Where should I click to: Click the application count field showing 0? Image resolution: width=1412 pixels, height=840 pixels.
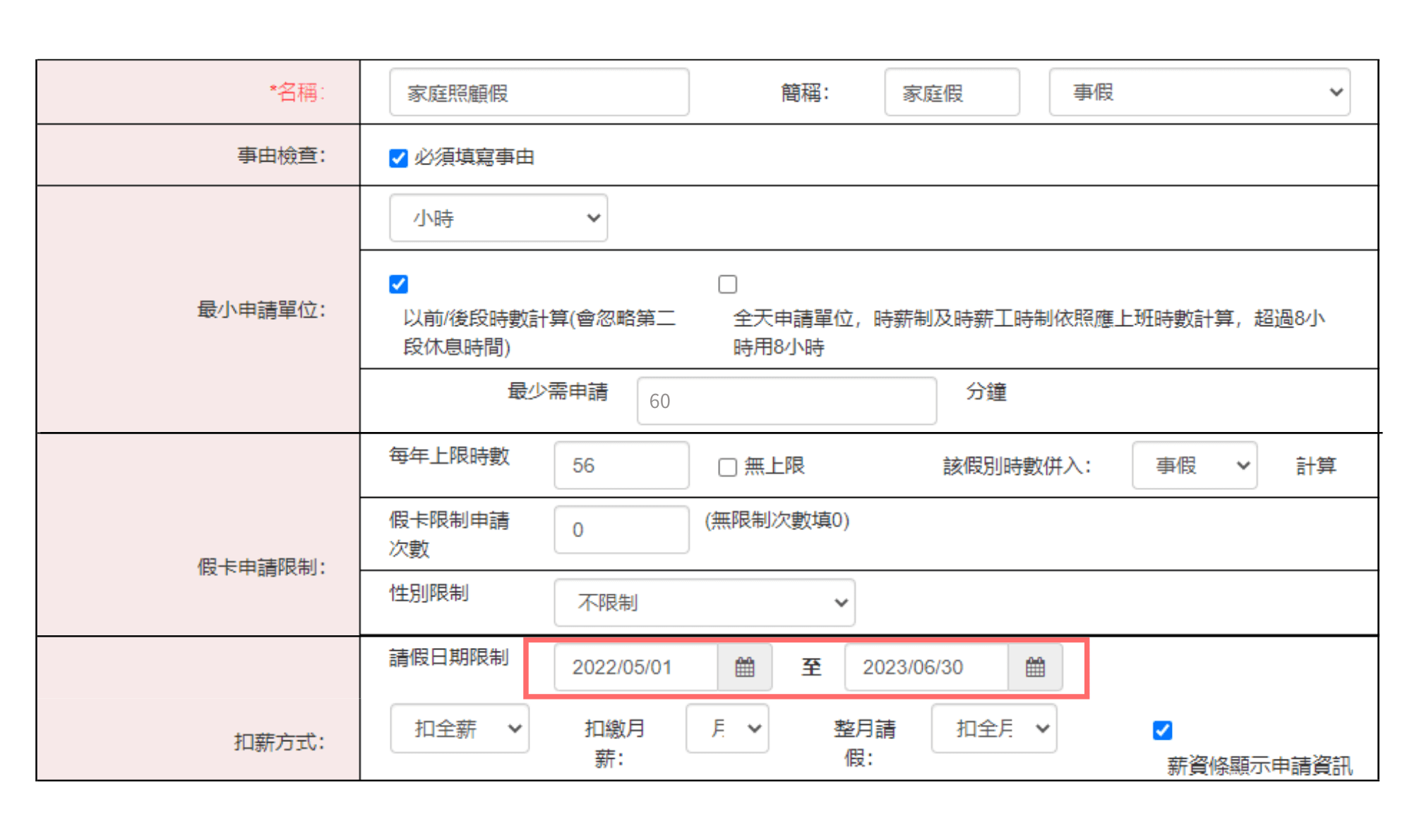coord(621,529)
